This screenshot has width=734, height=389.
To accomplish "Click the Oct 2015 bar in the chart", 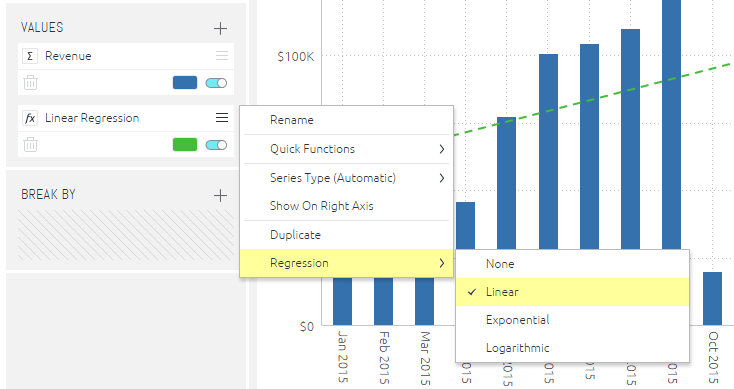I will 712,298.
